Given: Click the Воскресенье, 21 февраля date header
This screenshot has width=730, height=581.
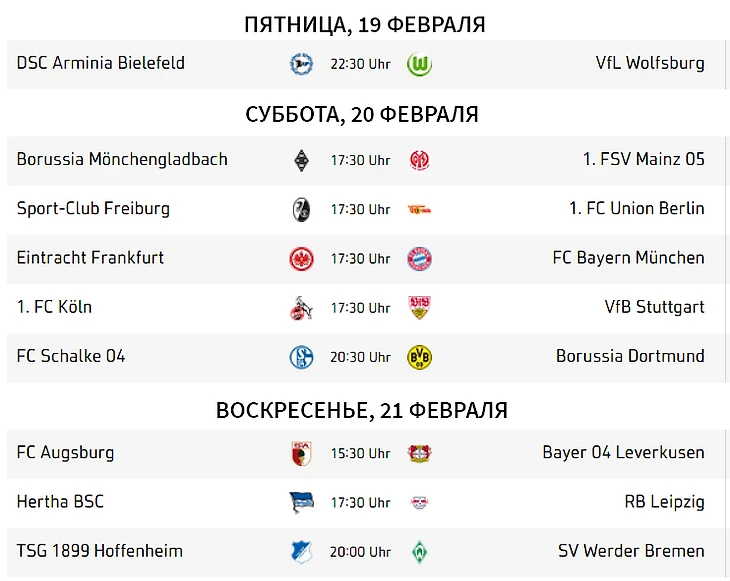Looking at the screenshot, I should click(x=362, y=411).
